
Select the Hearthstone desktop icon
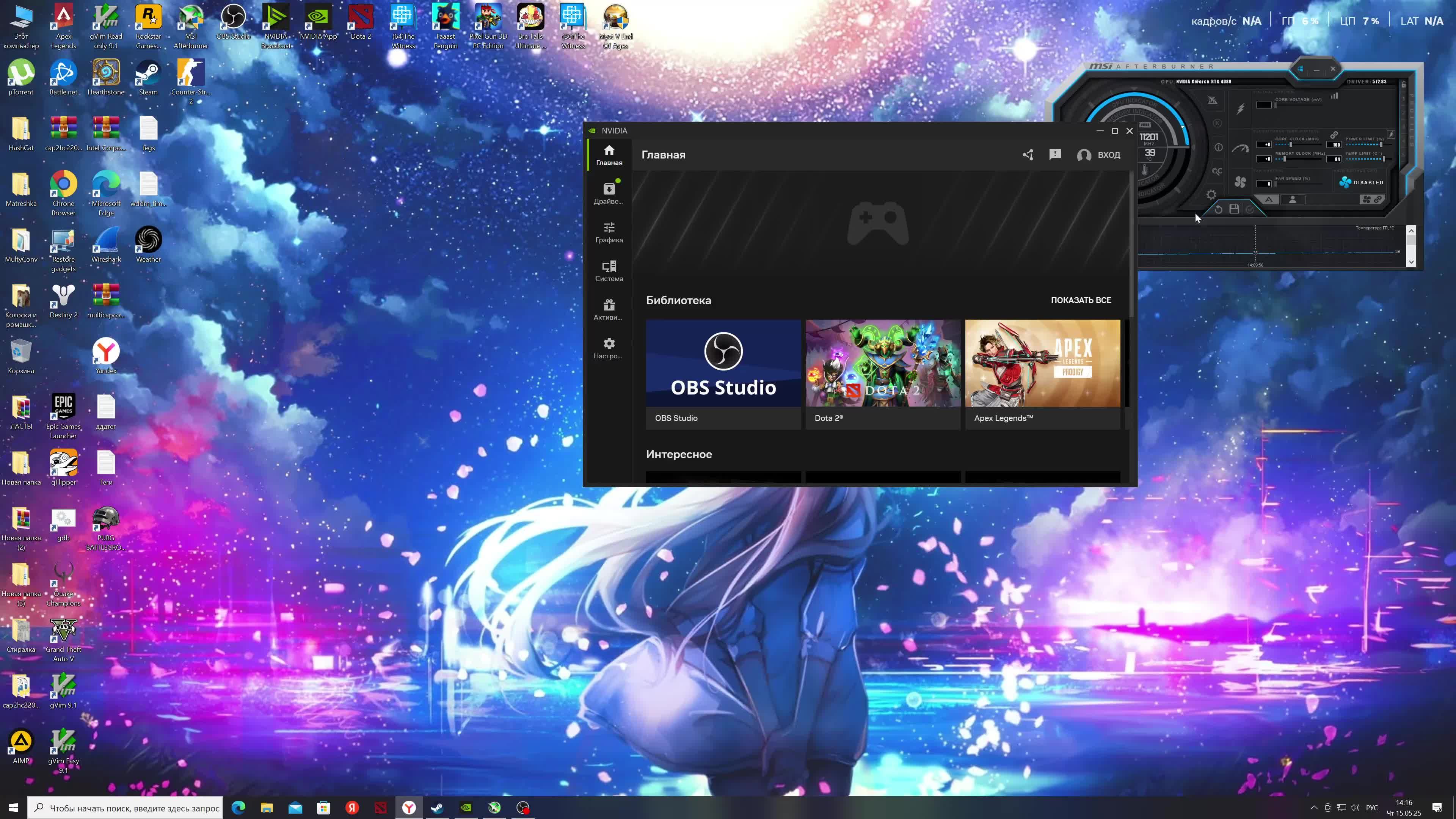point(106,78)
